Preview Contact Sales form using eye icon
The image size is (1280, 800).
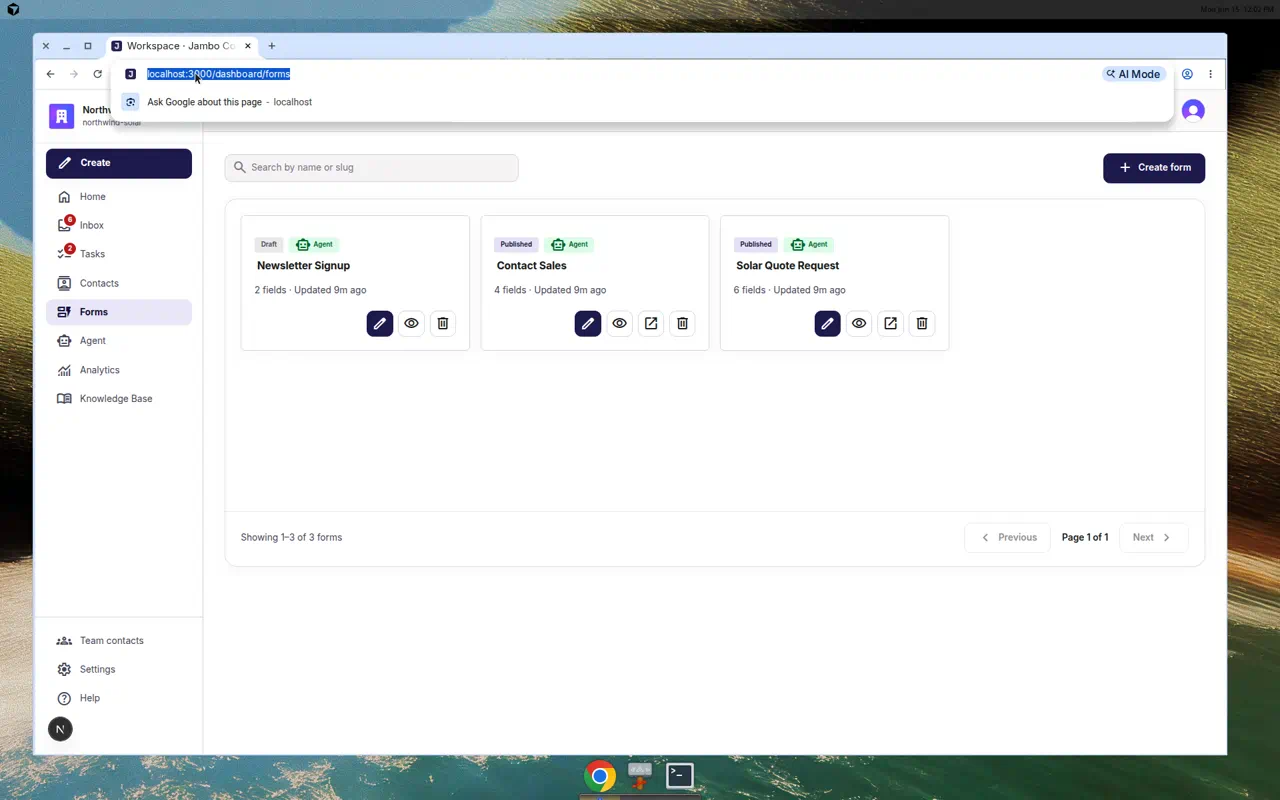click(619, 323)
